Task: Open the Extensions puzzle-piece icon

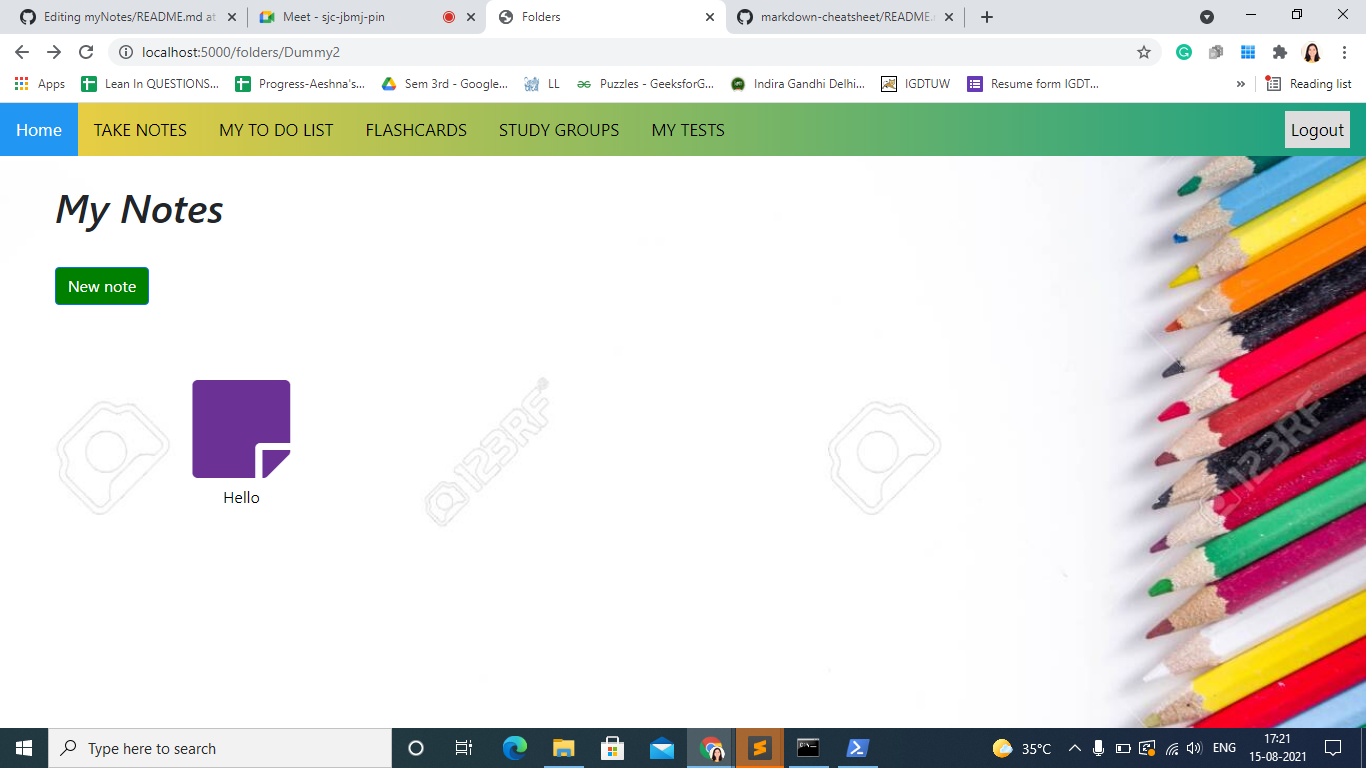Action: pyautogui.click(x=1278, y=52)
